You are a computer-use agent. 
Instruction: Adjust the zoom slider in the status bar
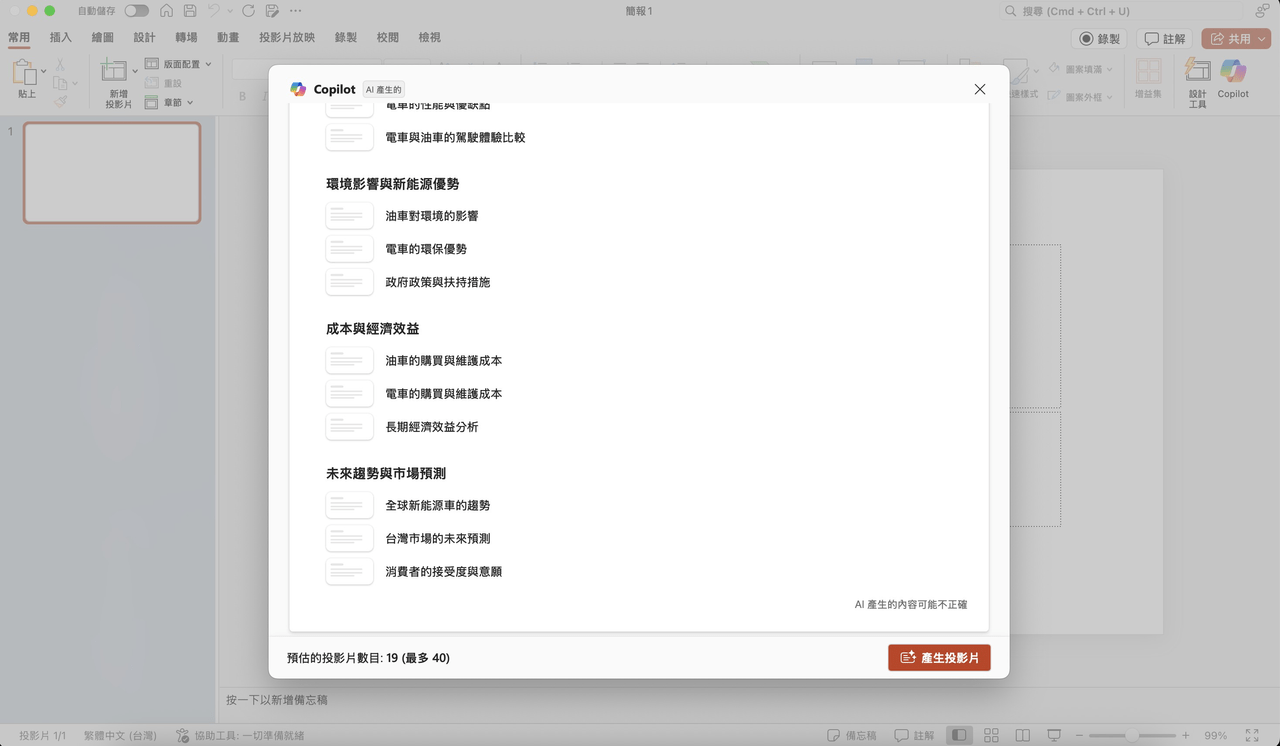[x=1133, y=735]
